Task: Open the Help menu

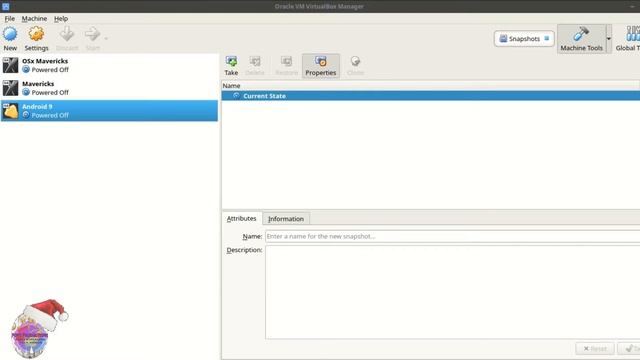Action: pos(61,19)
